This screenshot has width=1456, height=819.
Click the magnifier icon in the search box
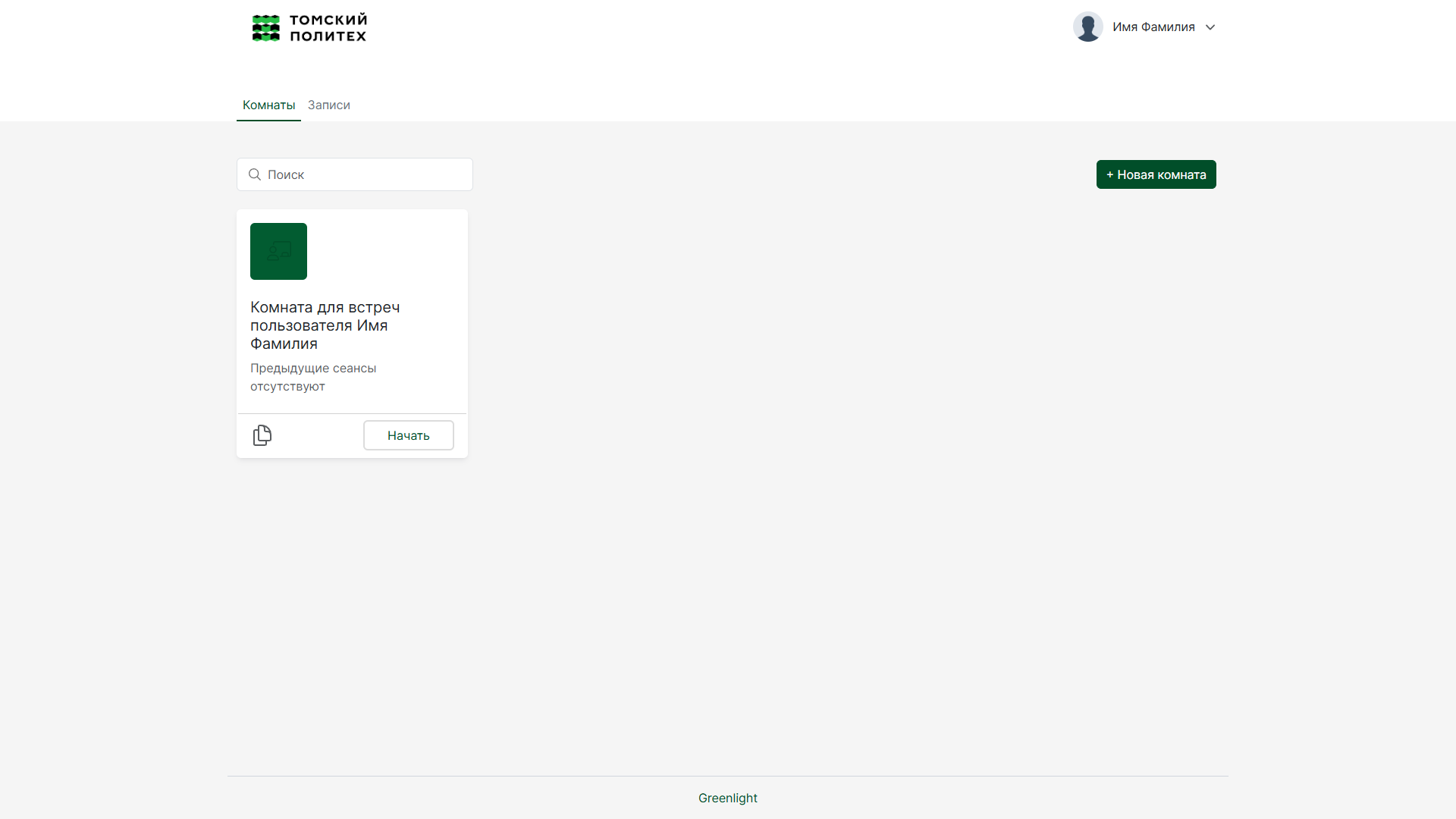(x=255, y=175)
